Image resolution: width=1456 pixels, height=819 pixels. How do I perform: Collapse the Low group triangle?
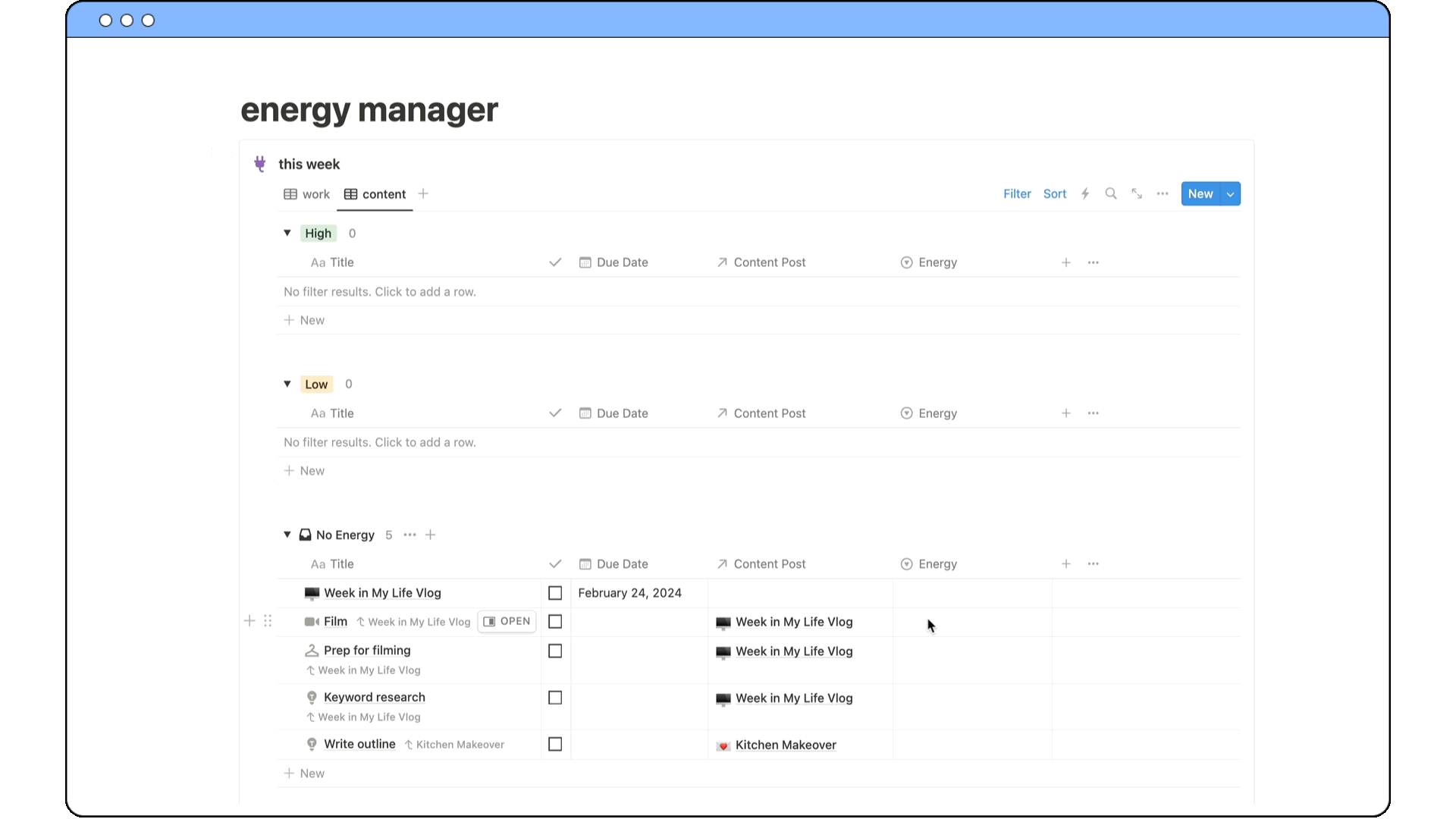(x=287, y=384)
